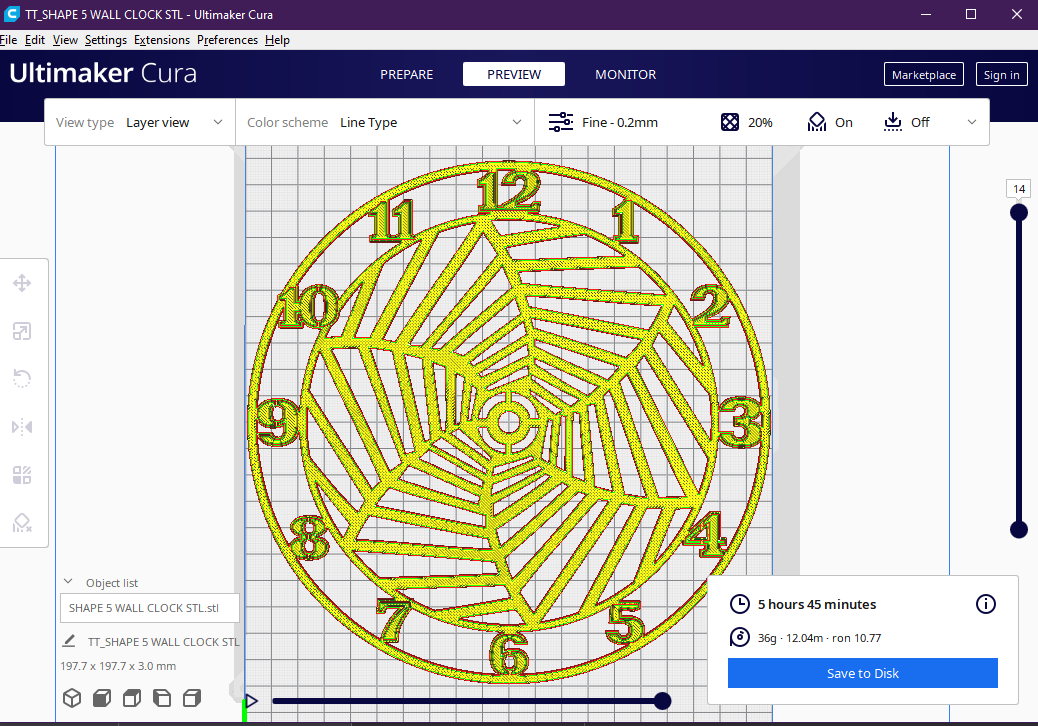Click the upper layer slider handle
Screen dimensions: 1038x726
(x=1019, y=212)
